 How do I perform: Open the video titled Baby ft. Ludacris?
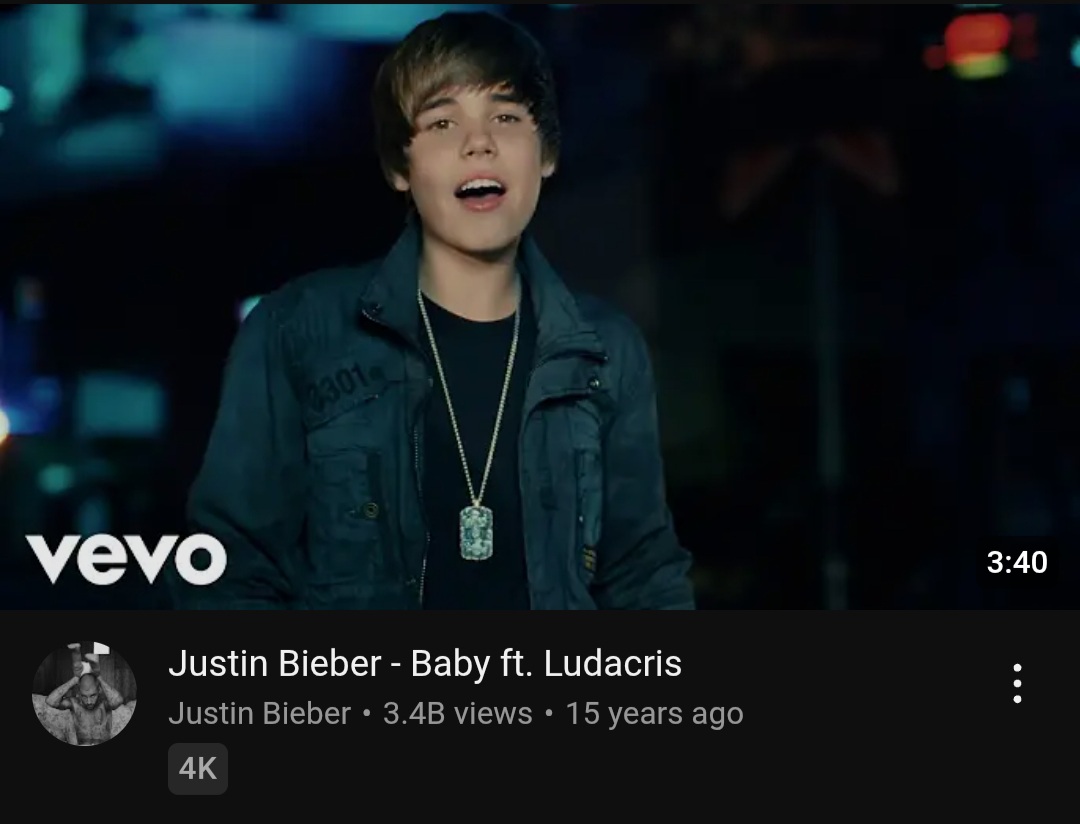point(425,663)
